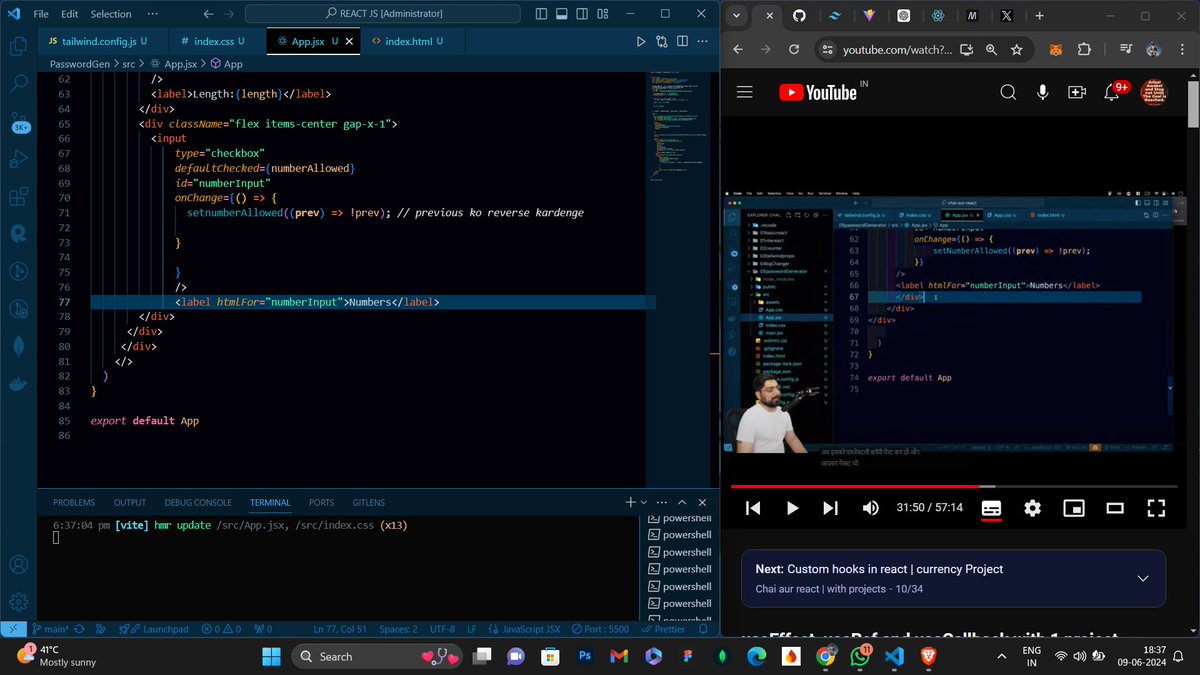The width and height of the screenshot is (1200, 675).
Task: Open the Run and Debug panel
Action: coord(18,158)
